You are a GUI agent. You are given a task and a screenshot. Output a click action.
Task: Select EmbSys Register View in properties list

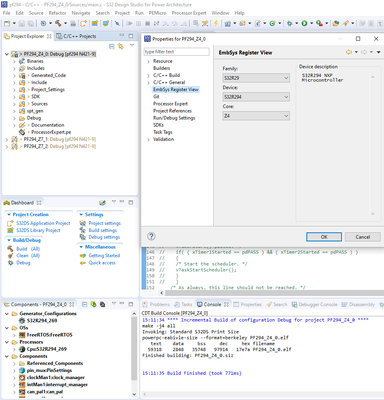tap(176, 89)
